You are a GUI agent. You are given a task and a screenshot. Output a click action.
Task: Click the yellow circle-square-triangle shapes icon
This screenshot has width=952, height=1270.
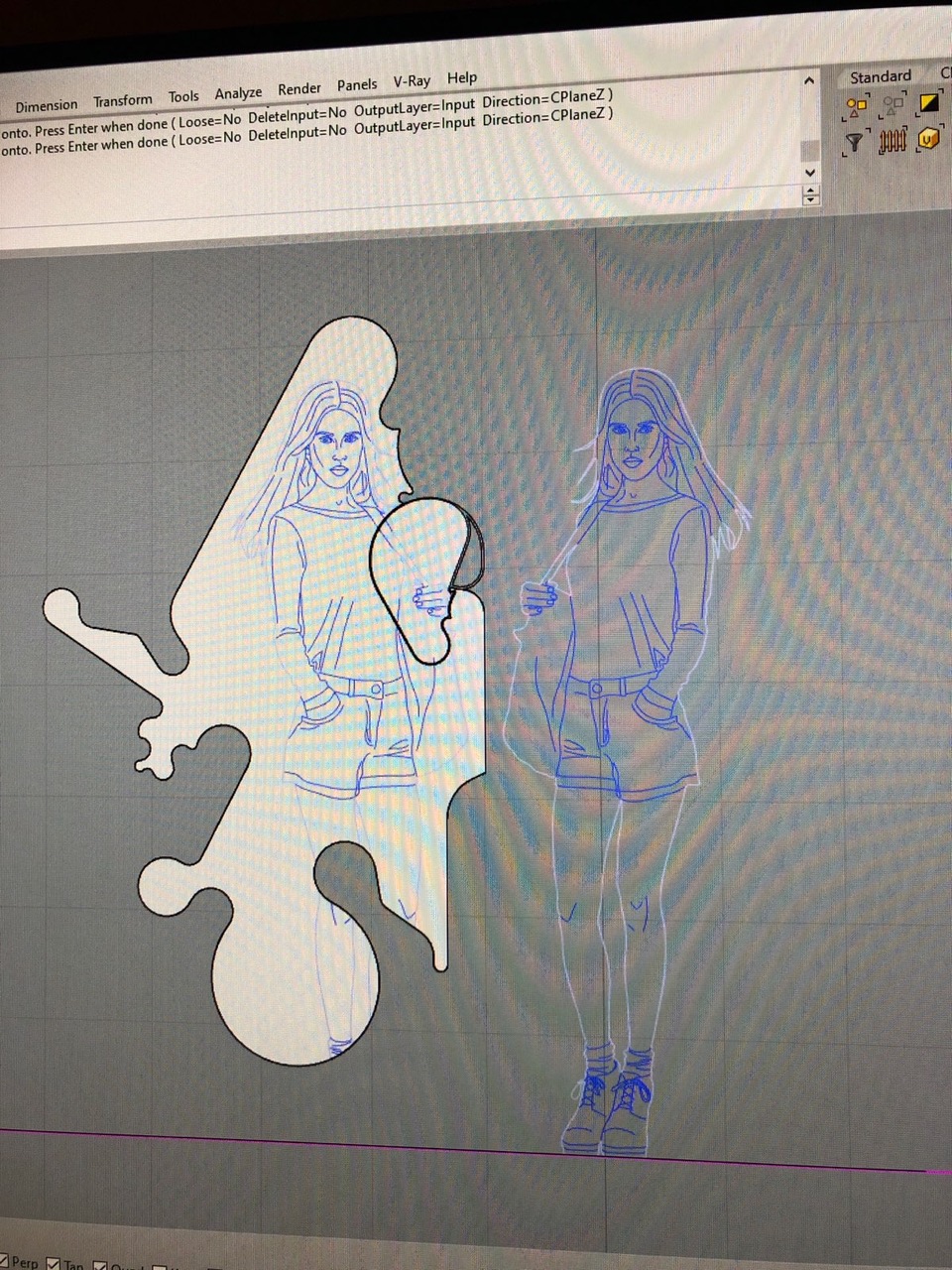[x=856, y=105]
